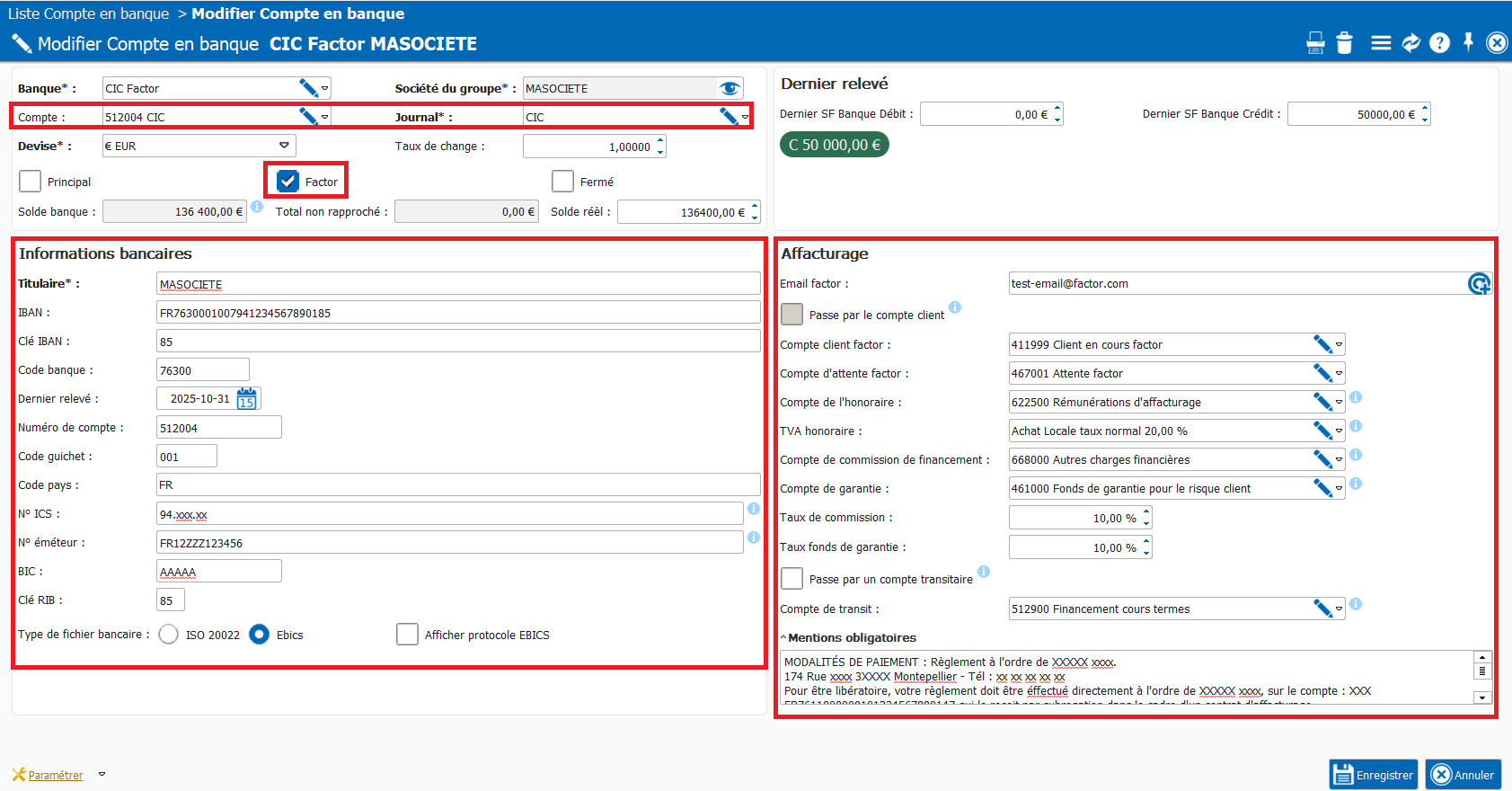Click the print icon in the header
This screenshot has height=791, width=1512.
click(1315, 43)
